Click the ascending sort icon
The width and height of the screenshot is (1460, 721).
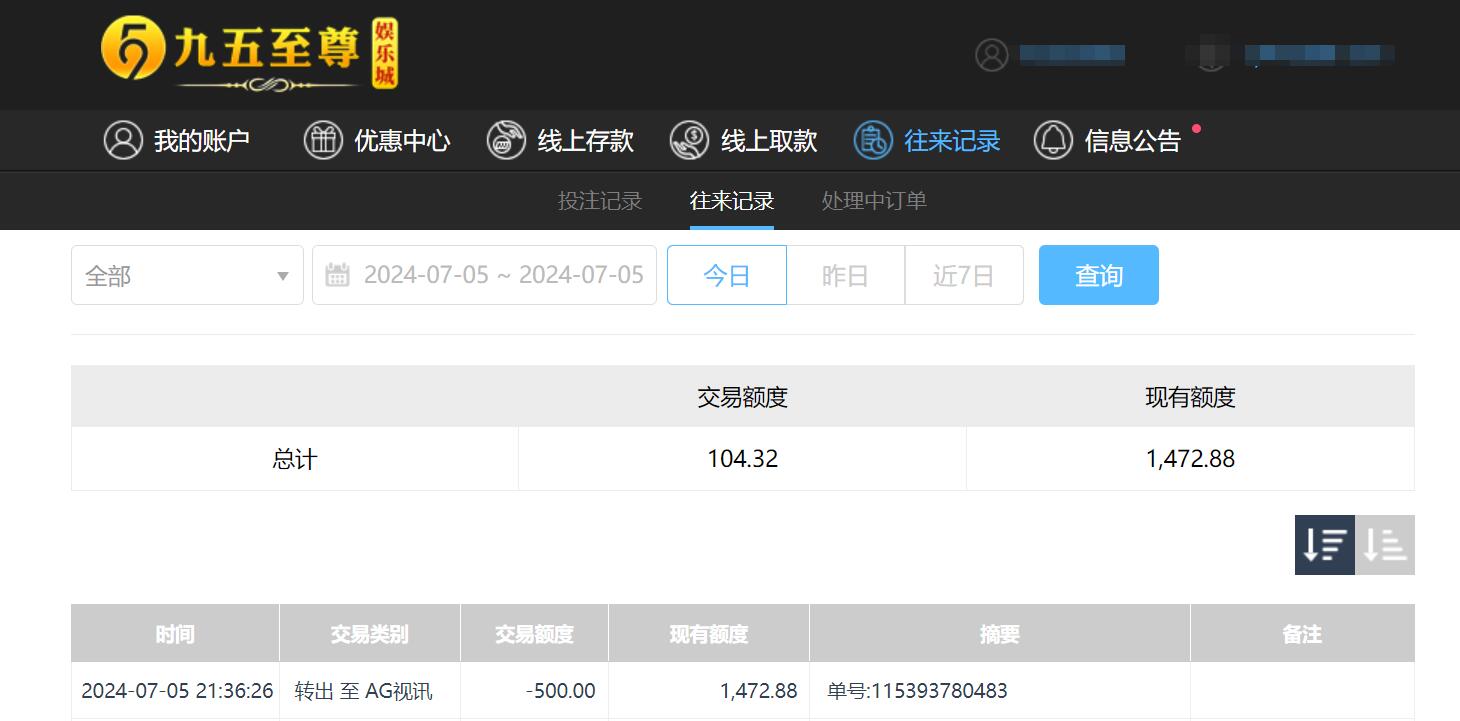(1384, 544)
